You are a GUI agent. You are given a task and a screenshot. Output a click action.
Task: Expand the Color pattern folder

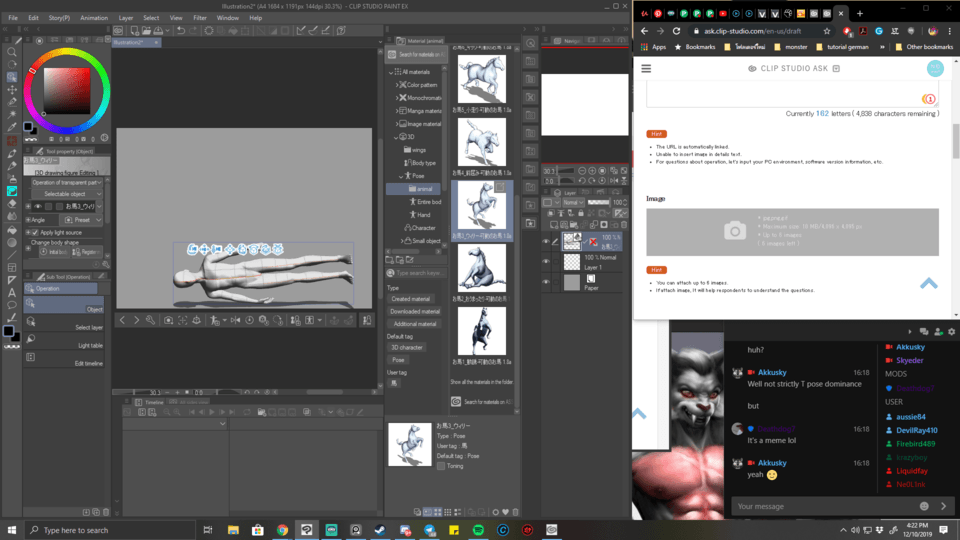pos(397,85)
